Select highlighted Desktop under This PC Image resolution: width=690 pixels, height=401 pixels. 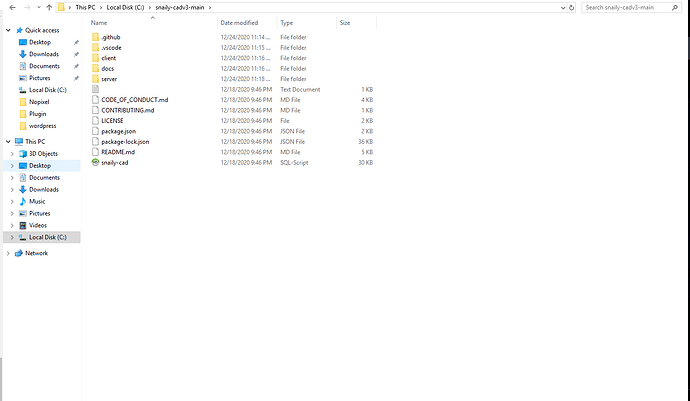[x=40, y=166]
